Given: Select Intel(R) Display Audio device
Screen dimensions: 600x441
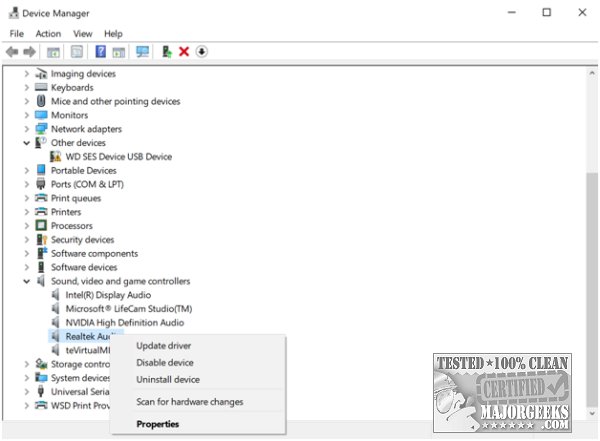Looking at the screenshot, I should pyautogui.click(x=108, y=295).
